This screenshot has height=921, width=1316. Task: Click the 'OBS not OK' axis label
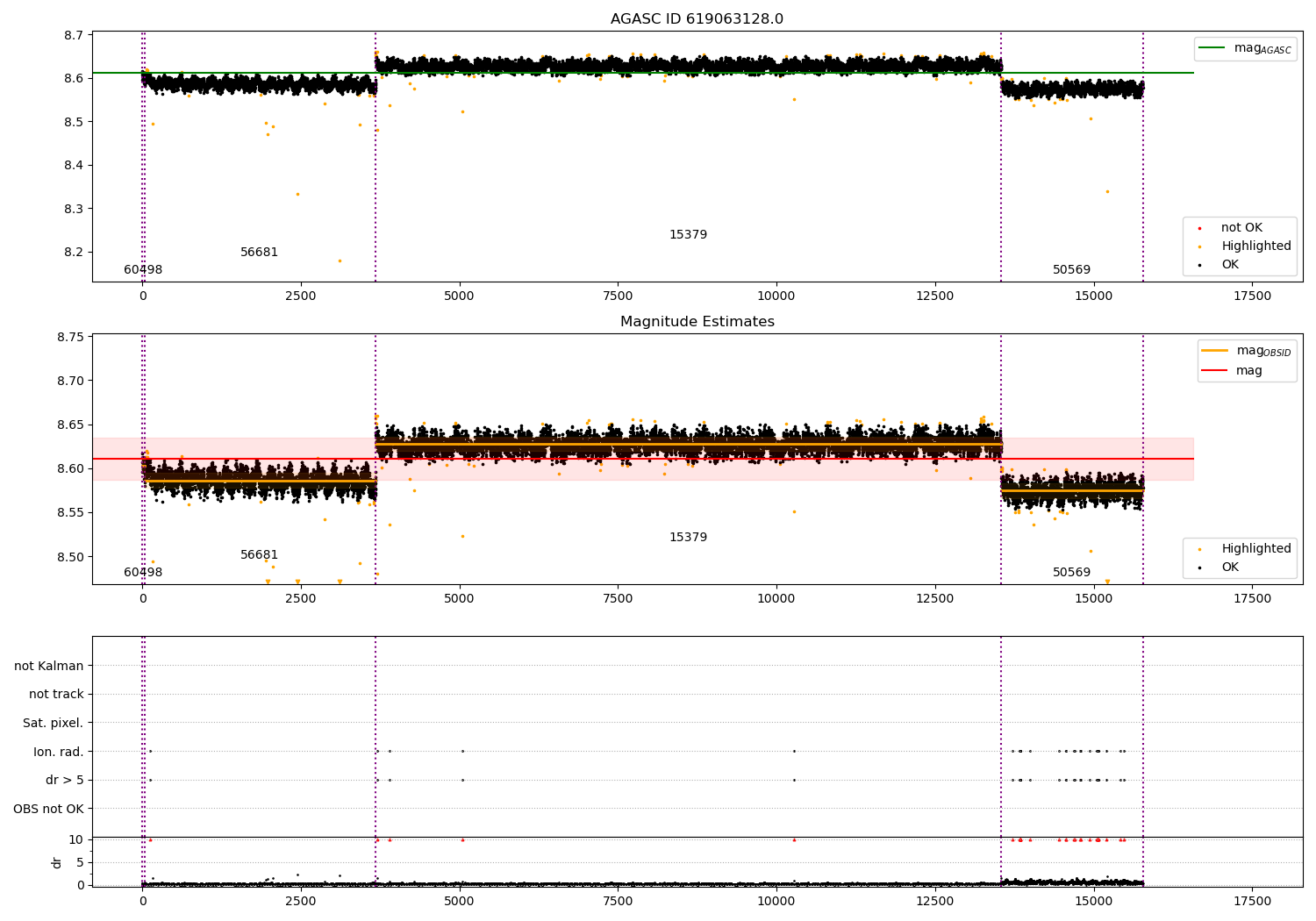click(x=49, y=809)
